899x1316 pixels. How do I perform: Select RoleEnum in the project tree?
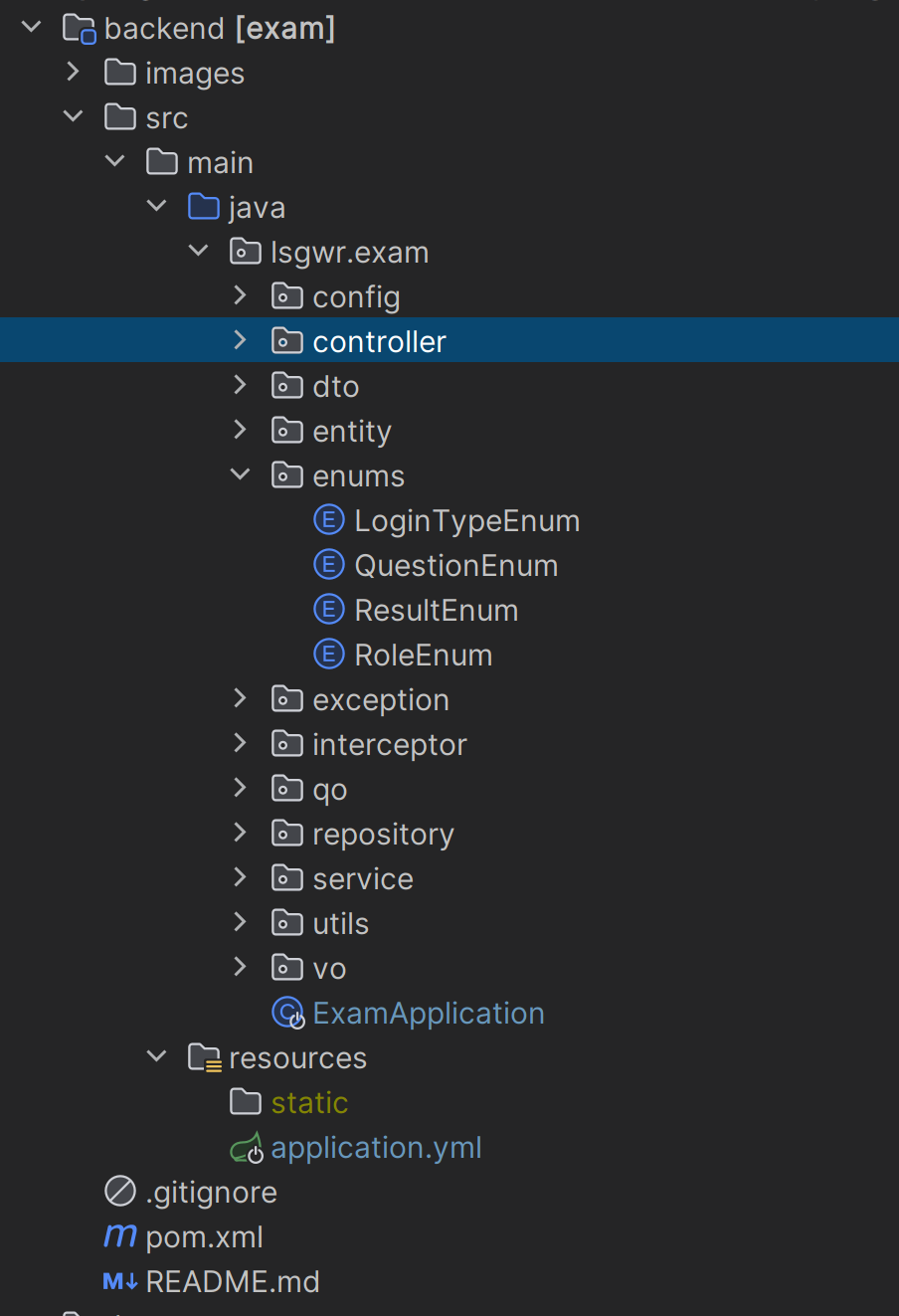click(x=423, y=655)
